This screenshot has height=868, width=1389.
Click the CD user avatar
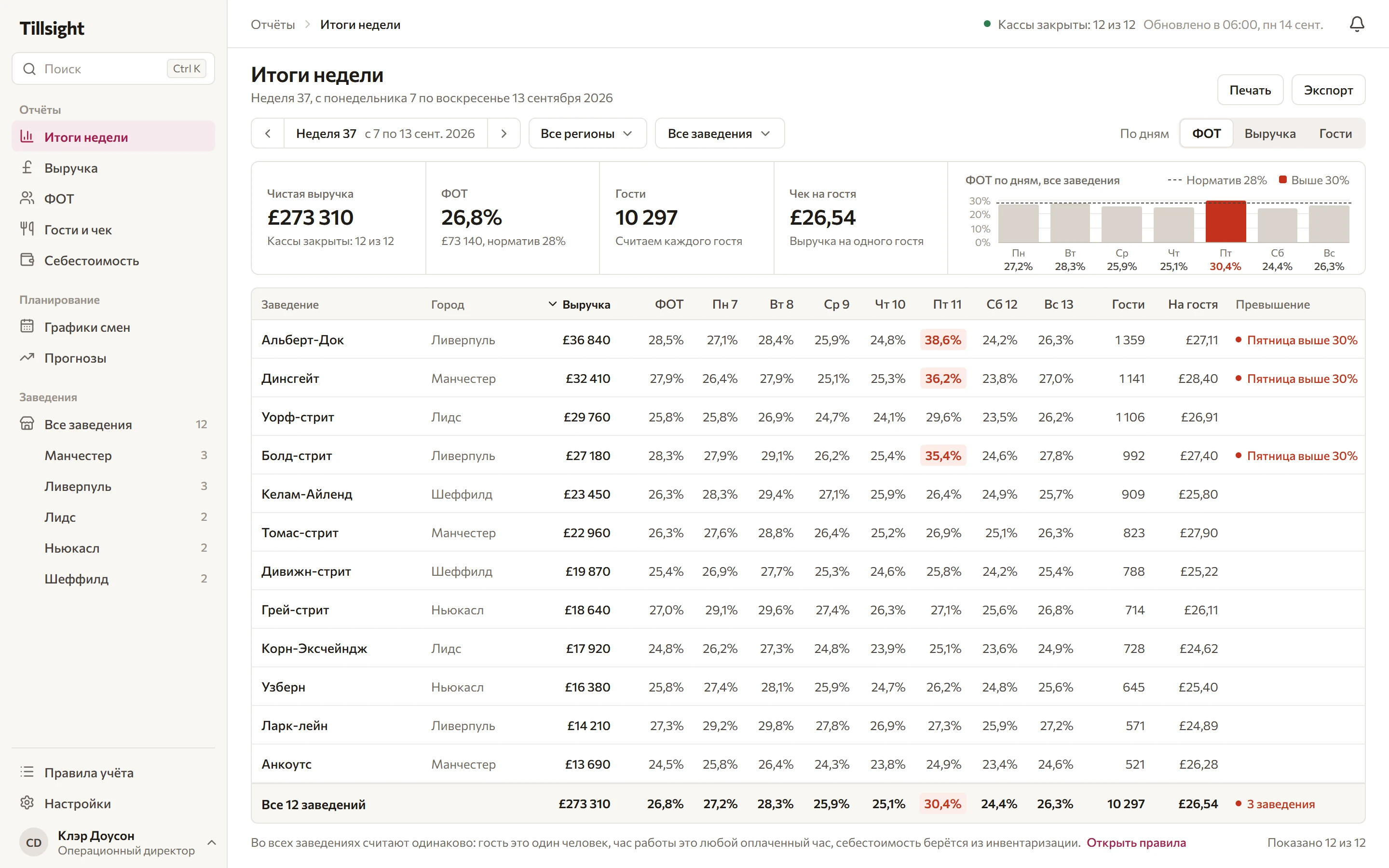(x=34, y=843)
